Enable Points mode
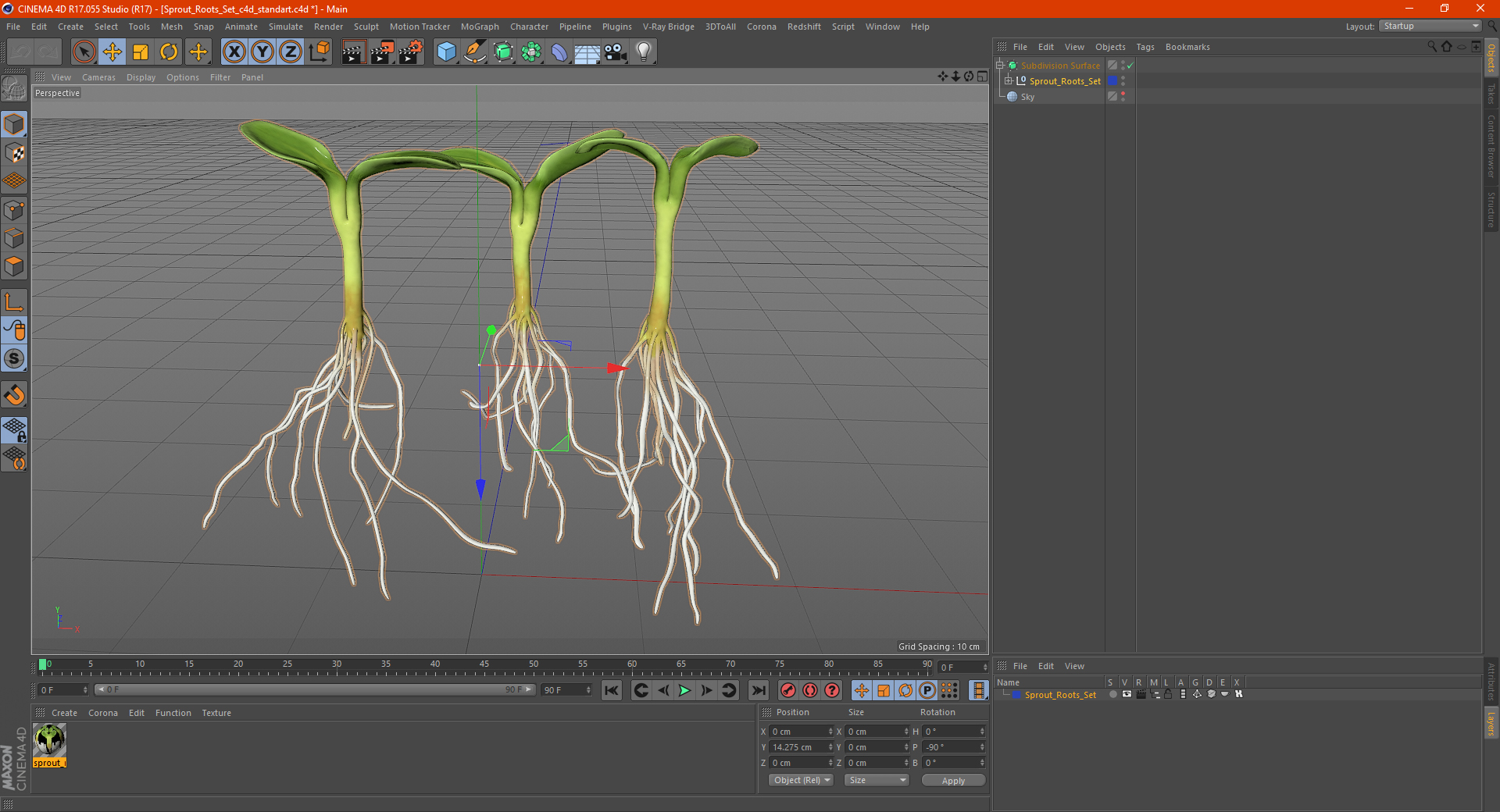Image resolution: width=1500 pixels, height=812 pixels. 14,210
